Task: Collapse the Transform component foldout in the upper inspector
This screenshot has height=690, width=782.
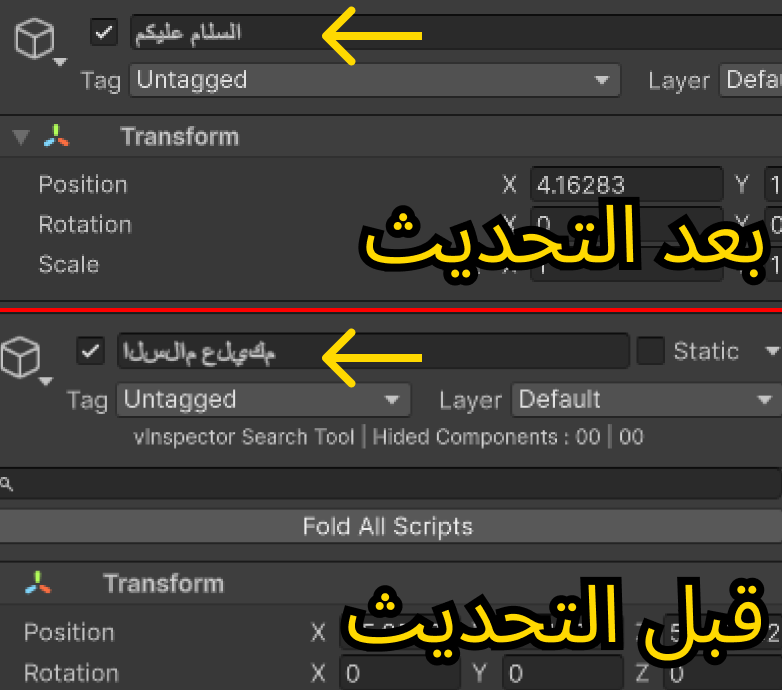Action: click(21, 137)
